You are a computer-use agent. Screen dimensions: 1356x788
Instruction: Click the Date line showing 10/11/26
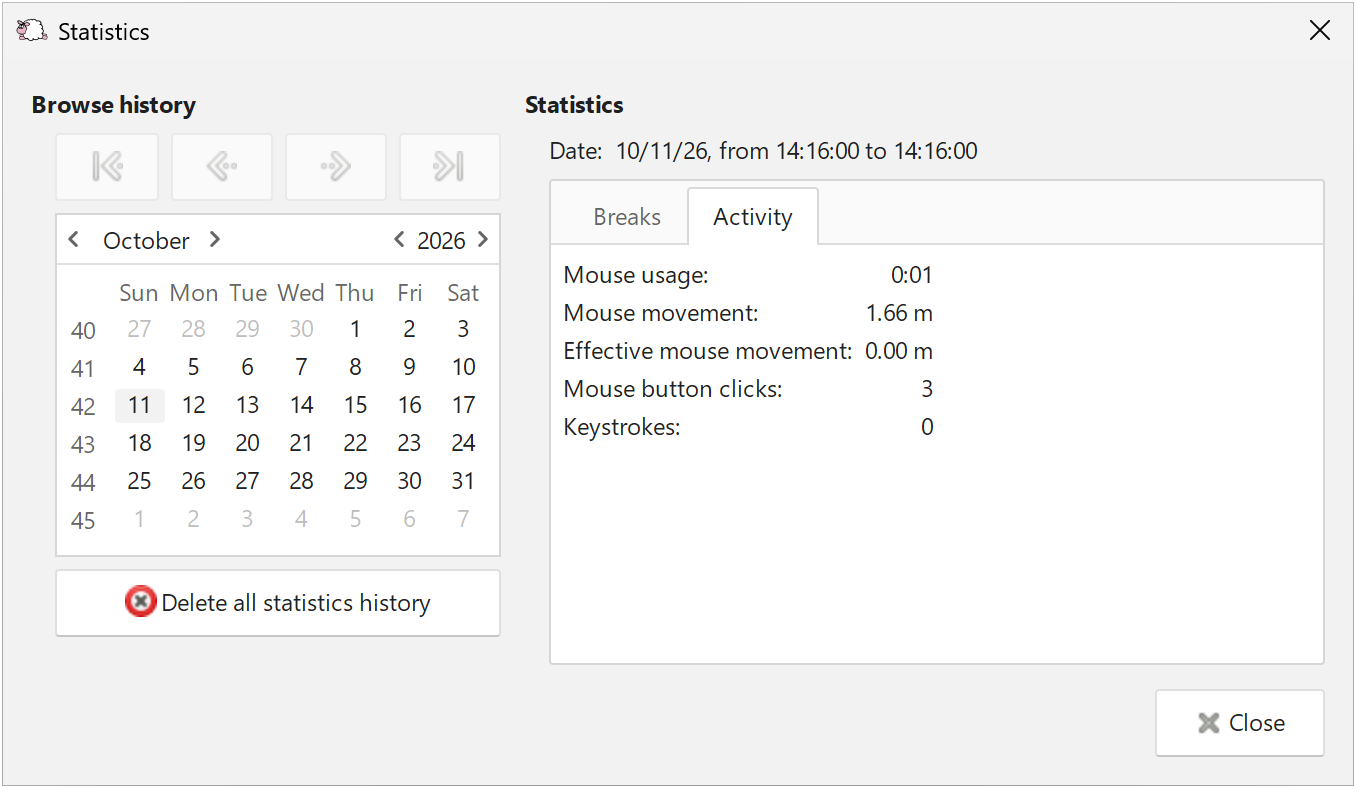click(x=764, y=152)
